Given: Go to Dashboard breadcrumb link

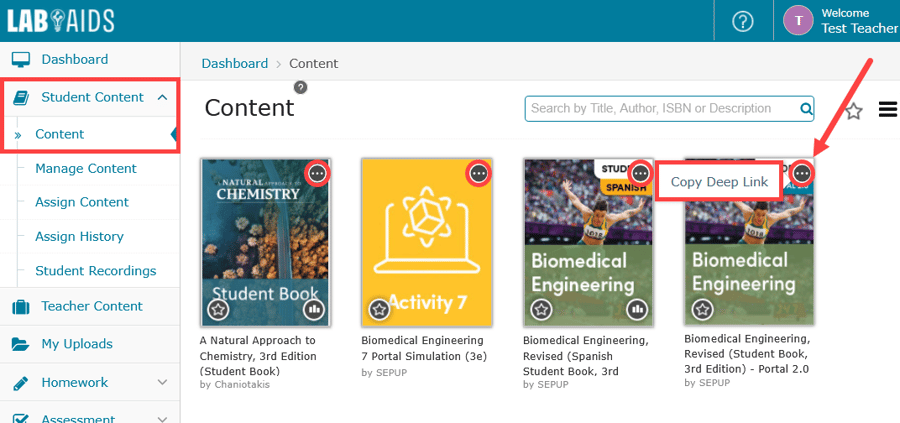Looking at the screenshot, I should [235, 63].
